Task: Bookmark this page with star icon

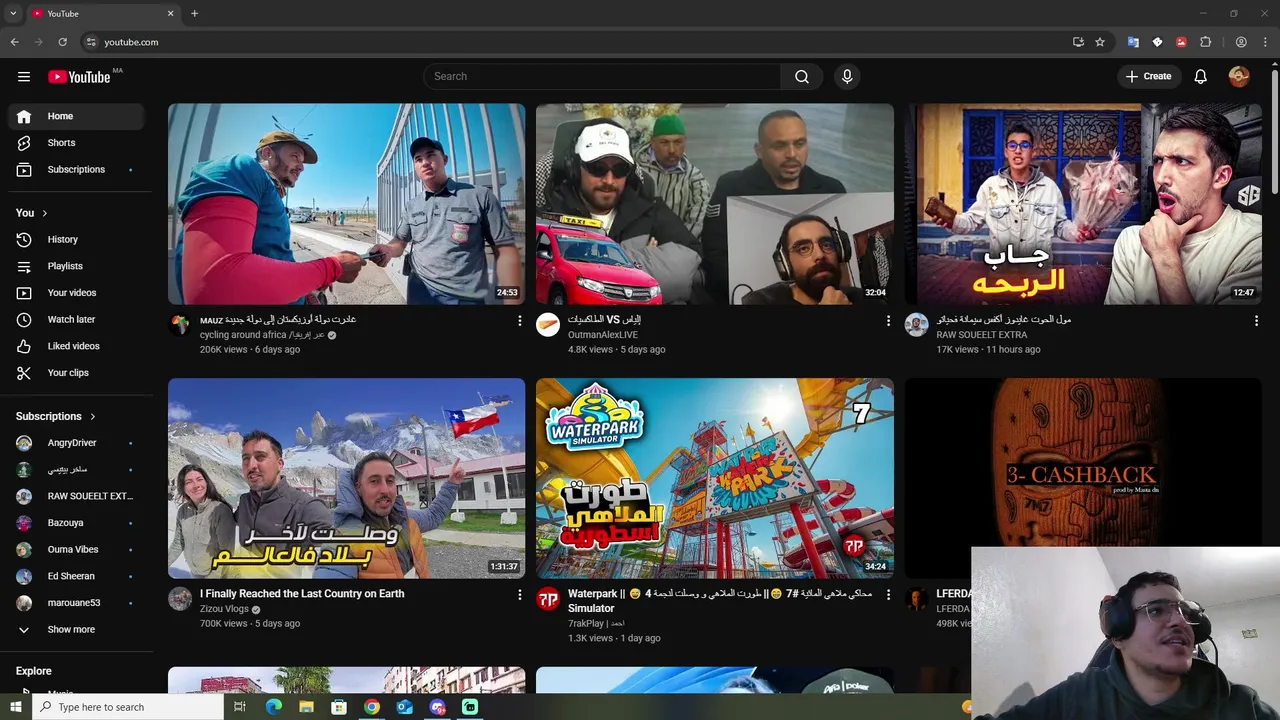Action: pos(1100,42)
